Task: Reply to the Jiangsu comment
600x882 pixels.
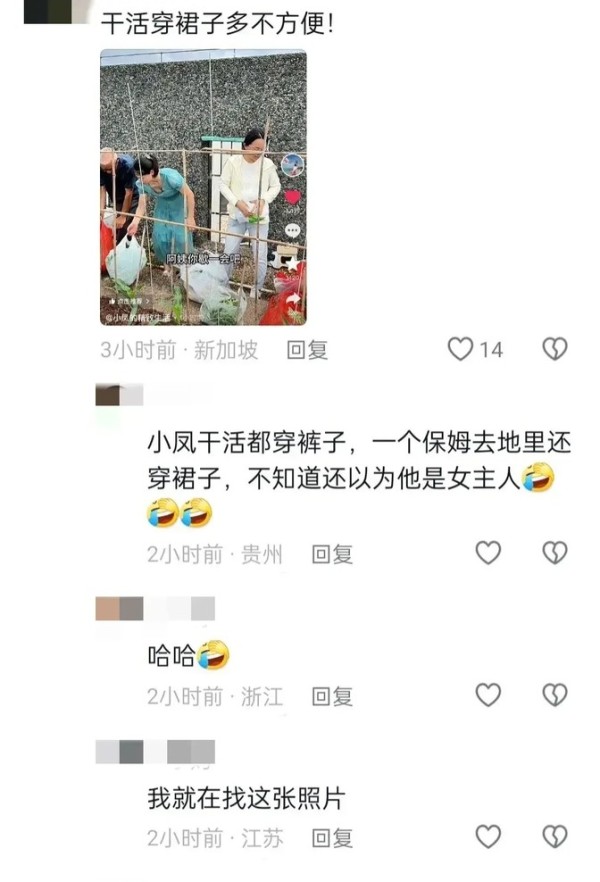Action: [332, 838]
